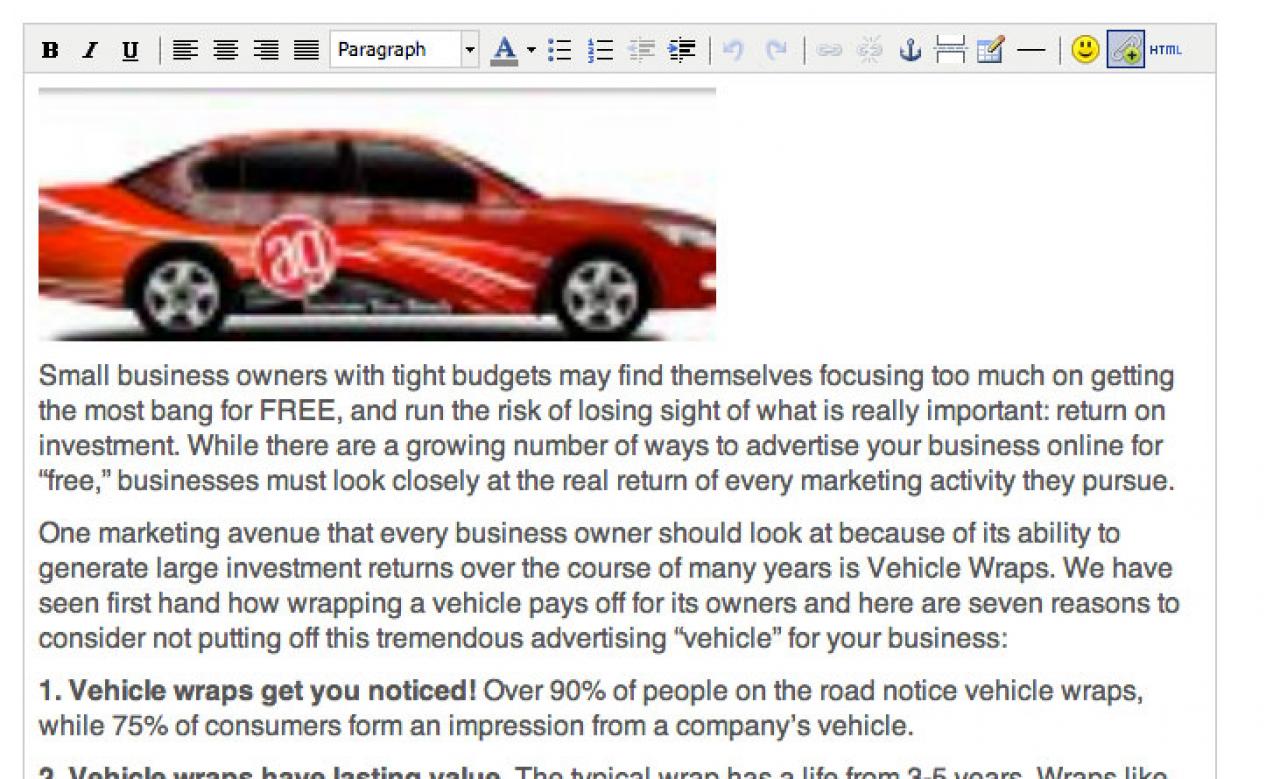The width and height of the screenshot is (1280, 779).
Task: Insert a hyperlink (chain icon)
Action: (829, 49)
